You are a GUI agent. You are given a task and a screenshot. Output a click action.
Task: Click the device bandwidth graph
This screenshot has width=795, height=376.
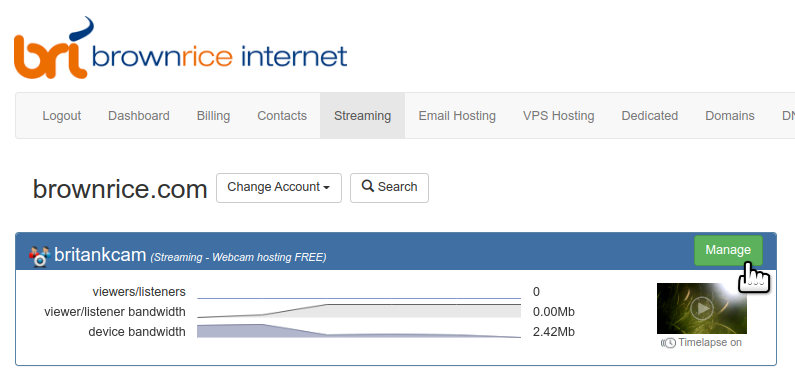[359, 331]
